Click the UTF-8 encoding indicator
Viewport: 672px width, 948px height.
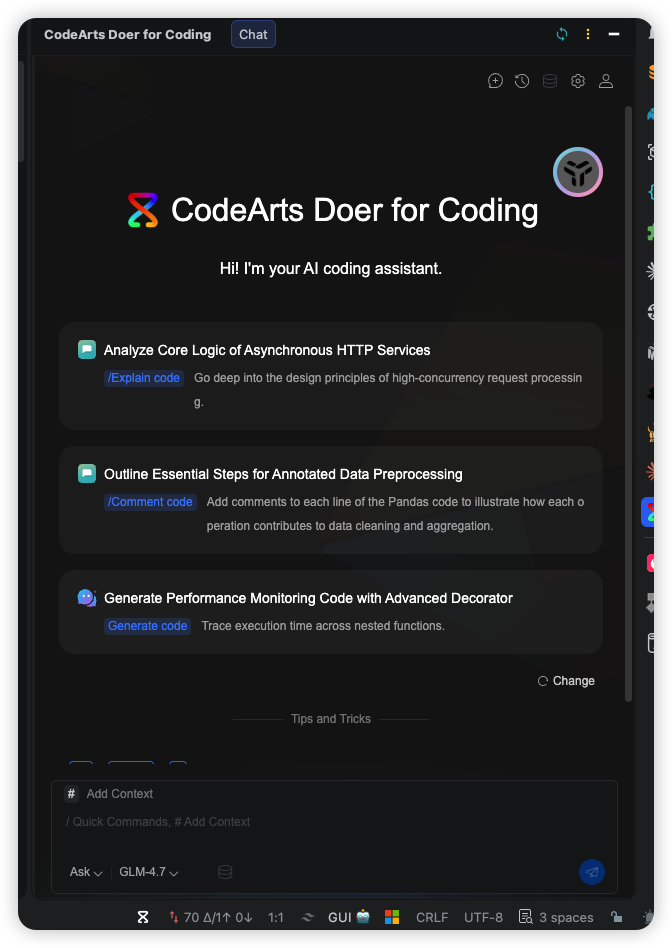pos(483,918)
